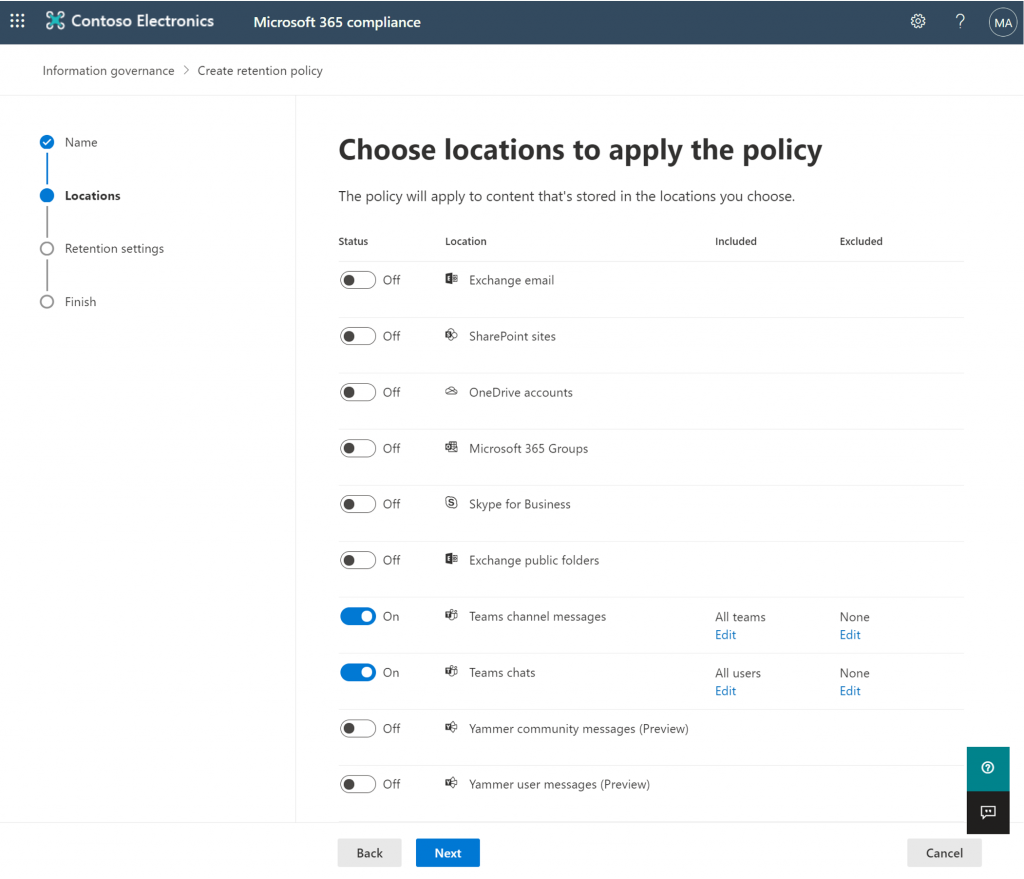Screen dimensions: 1024x879
Task: Click the Contoso Electronics logo icon
Action: click(x=55, y=21)
